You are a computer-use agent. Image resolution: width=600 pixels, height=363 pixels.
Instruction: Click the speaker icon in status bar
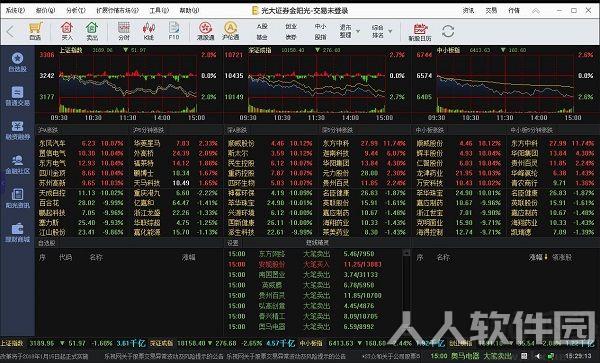(x=537, y=356)
